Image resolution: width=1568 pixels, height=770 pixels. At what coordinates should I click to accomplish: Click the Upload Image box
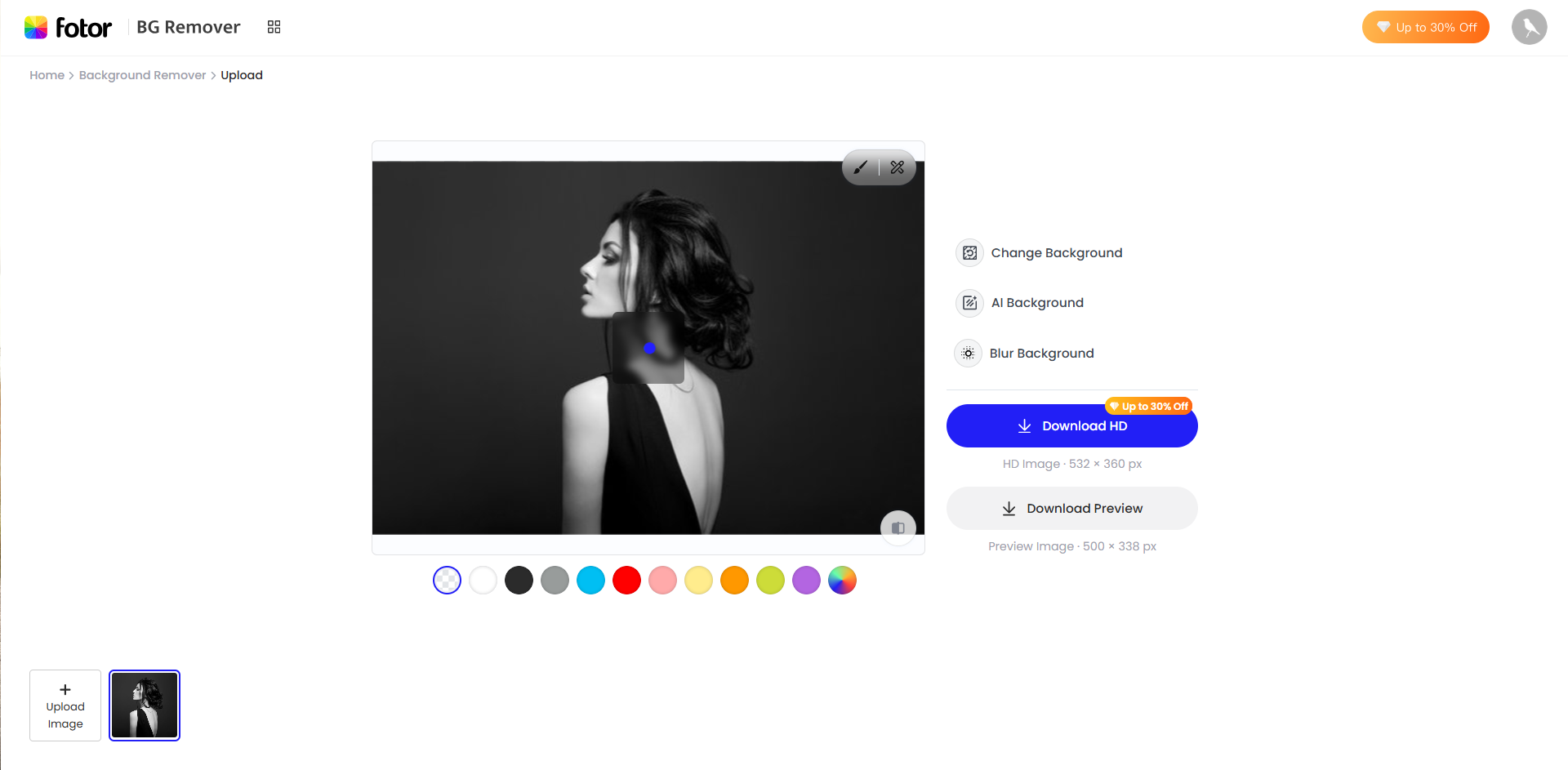click(x=65, y=705)
